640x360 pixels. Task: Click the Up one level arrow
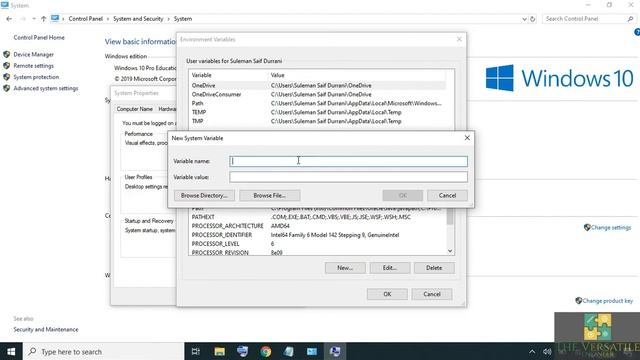pyautogui.click(x=43, y=19)
